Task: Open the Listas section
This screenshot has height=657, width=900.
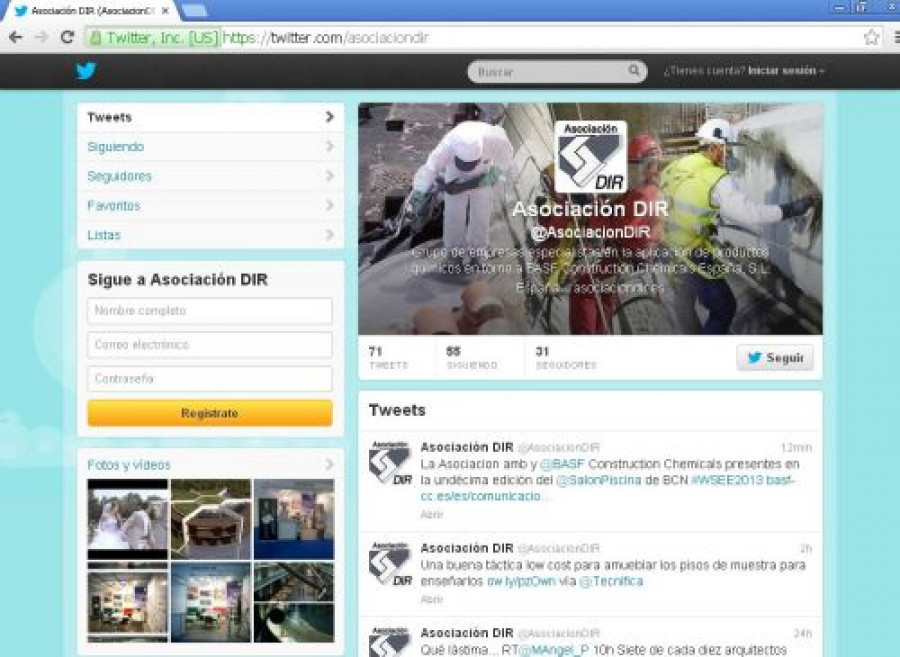Action: point(211,235)
